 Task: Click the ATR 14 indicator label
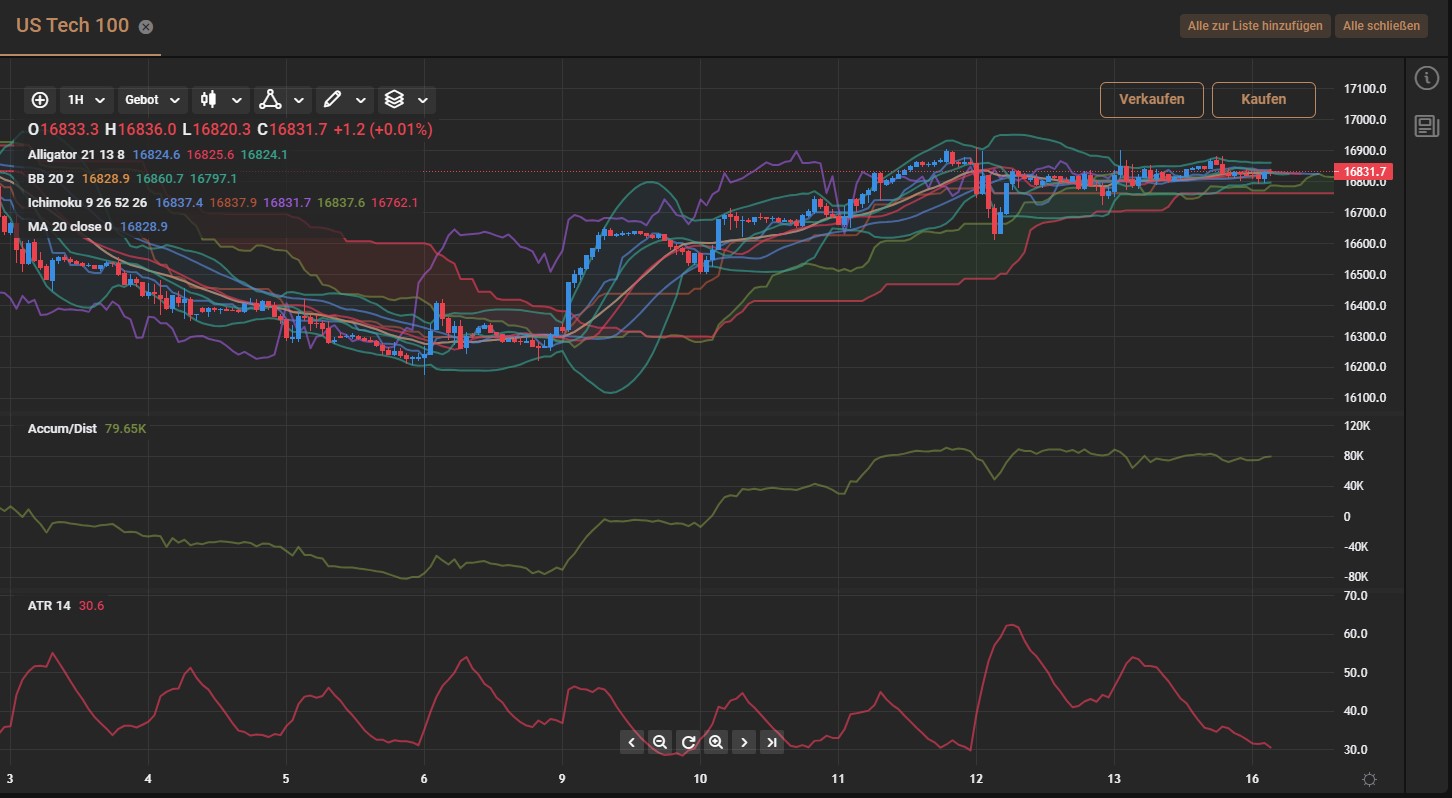(49, 606)
